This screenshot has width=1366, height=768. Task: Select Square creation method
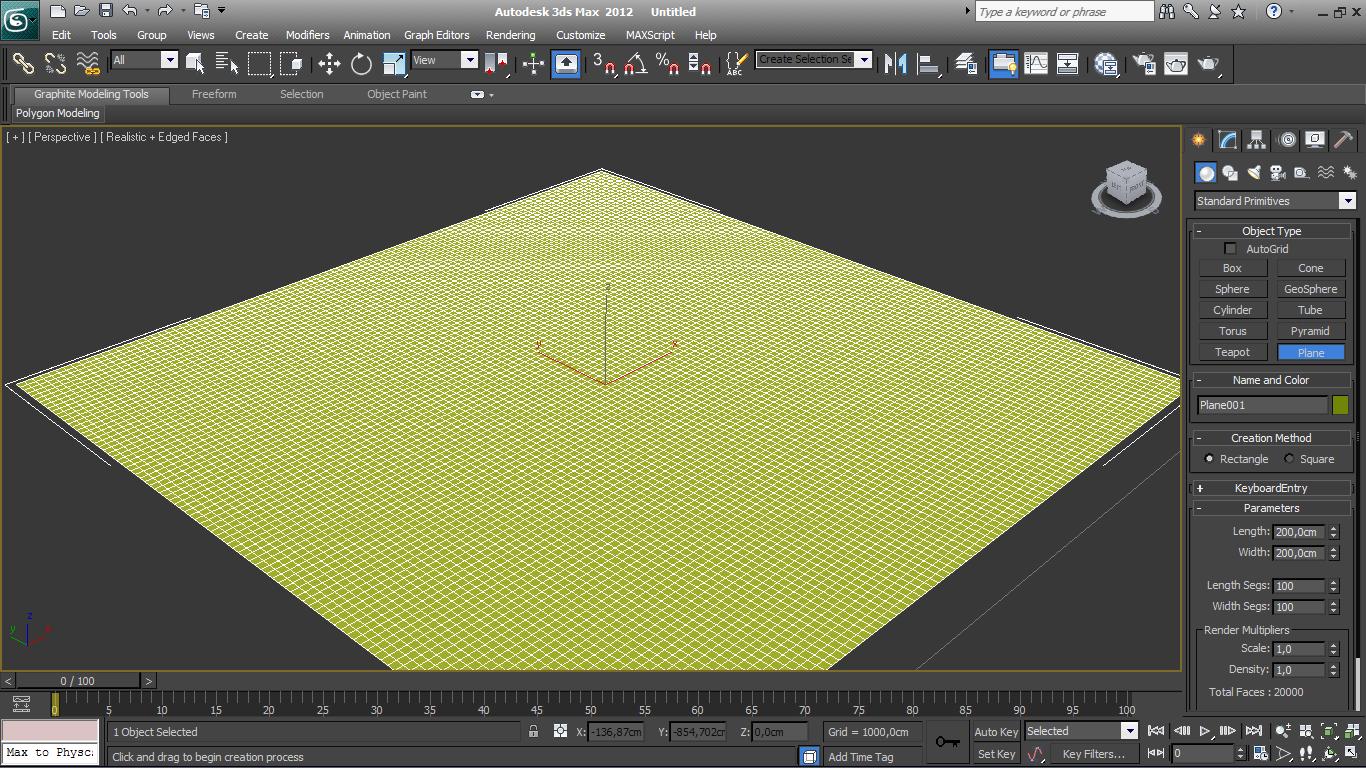tap(1289, 459)
